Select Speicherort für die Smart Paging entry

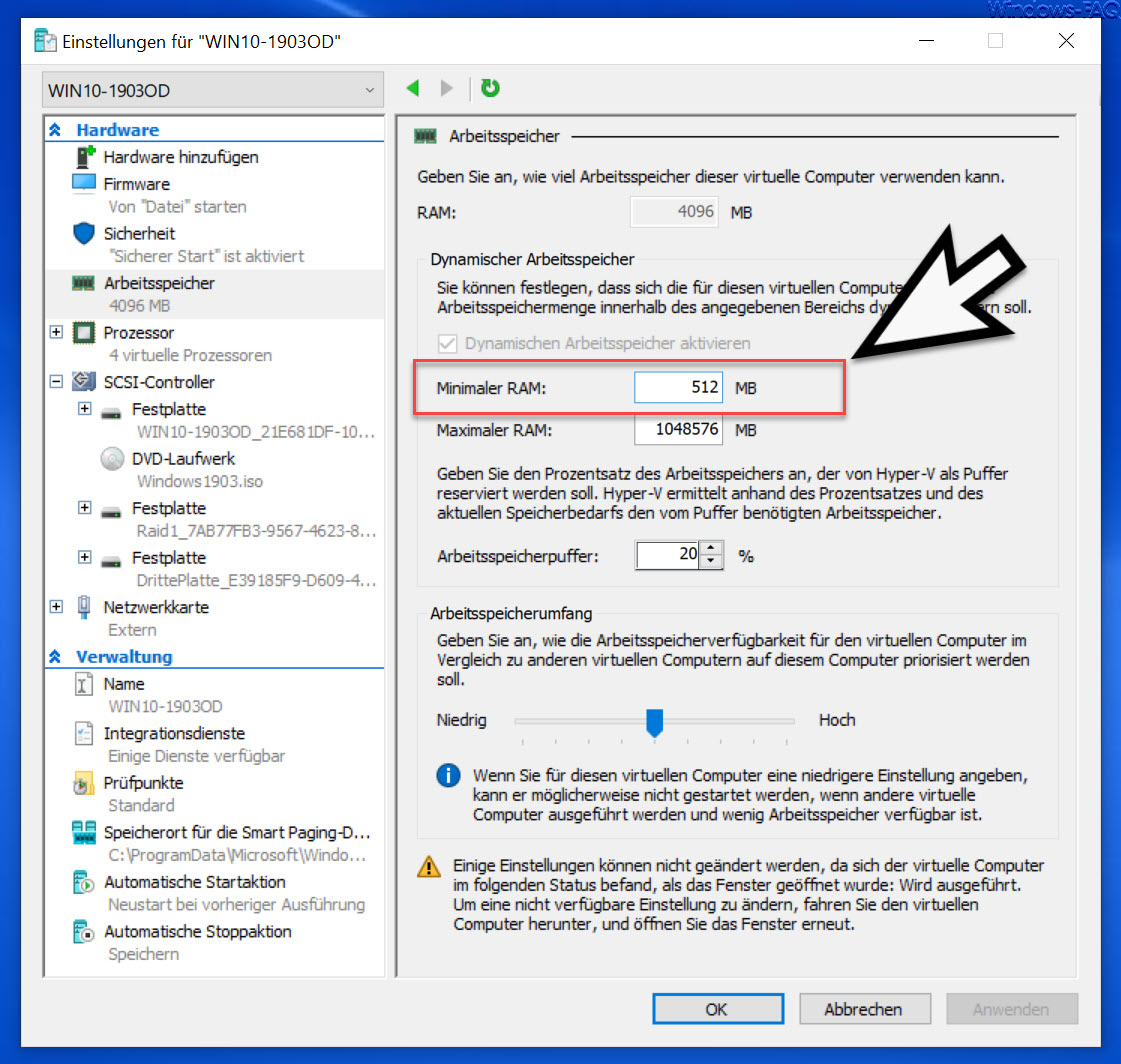click(x=237, y=832)
